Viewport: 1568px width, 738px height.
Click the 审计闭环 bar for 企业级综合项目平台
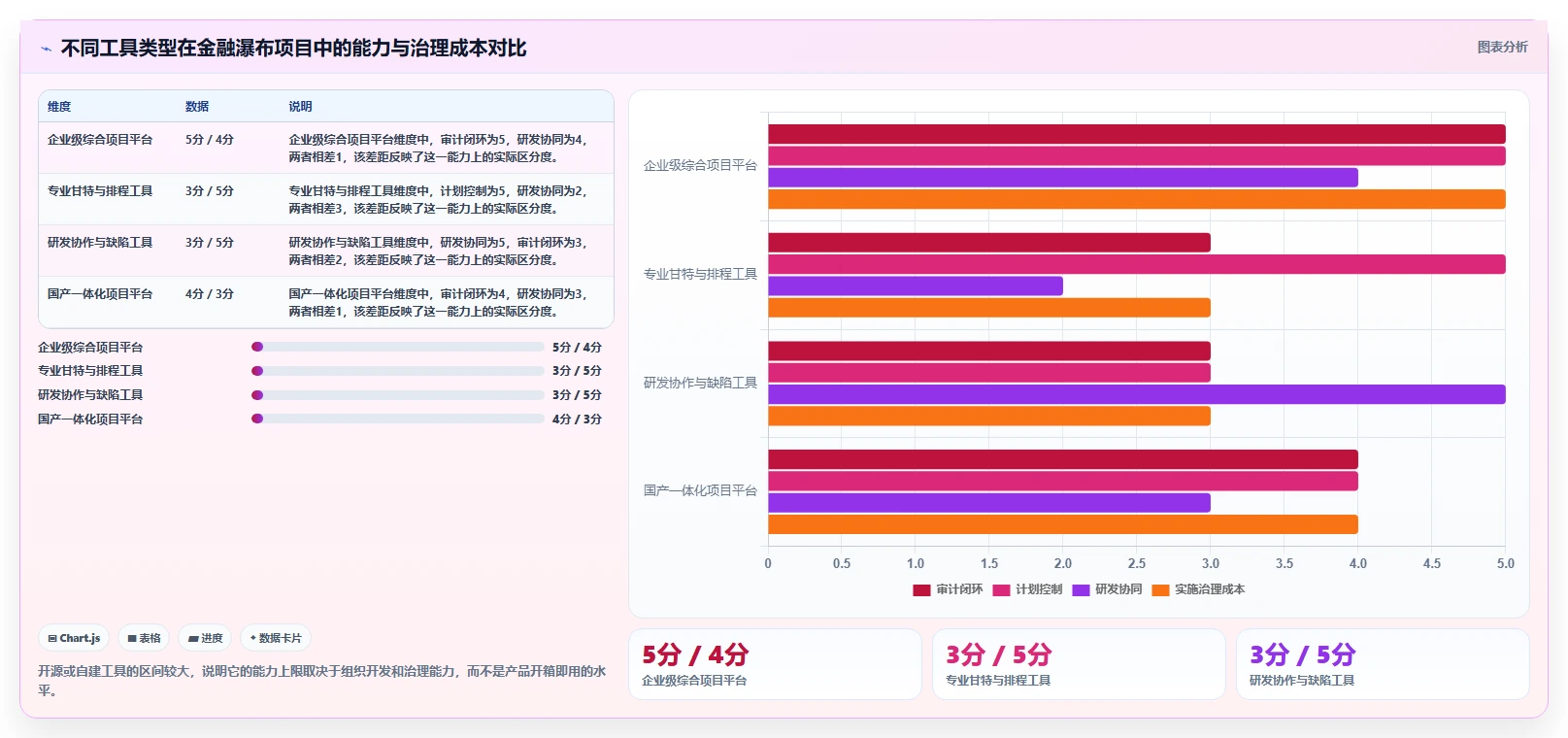(x=1137, y=134)
